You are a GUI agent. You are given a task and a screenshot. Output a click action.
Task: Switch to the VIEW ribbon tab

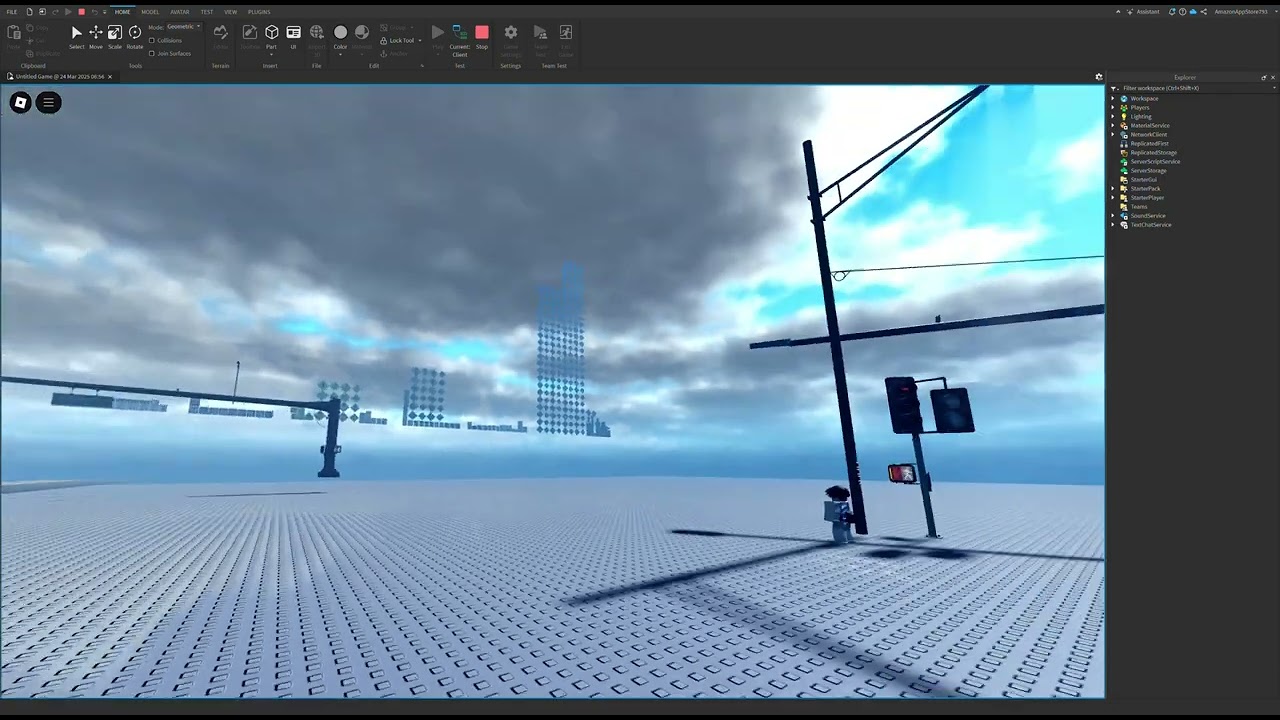[x=230, y=12]
